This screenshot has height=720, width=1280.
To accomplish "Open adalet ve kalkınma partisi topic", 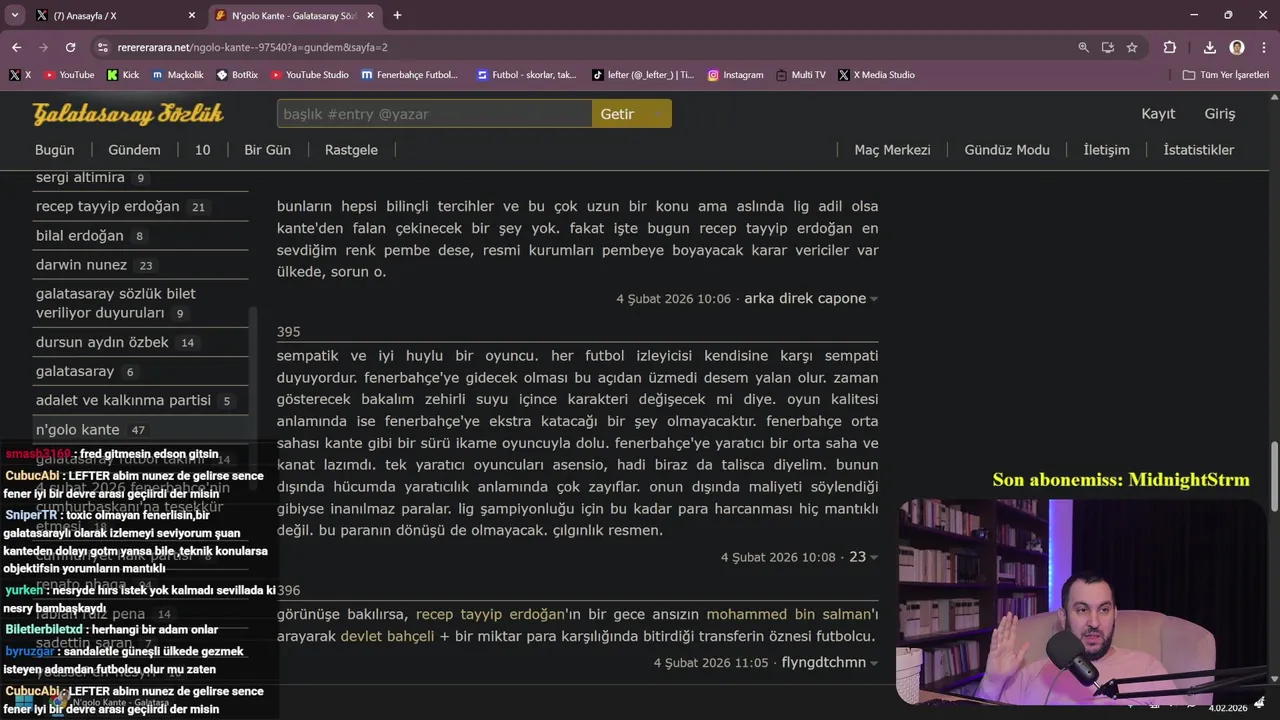I will 123,400.
